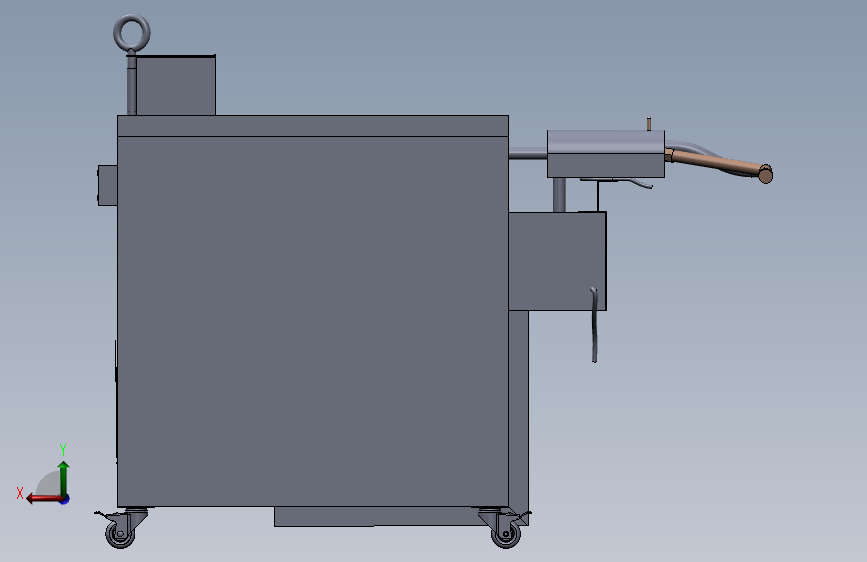
Task: Select the small box atop the cabinet
Action: coord(176,85)
